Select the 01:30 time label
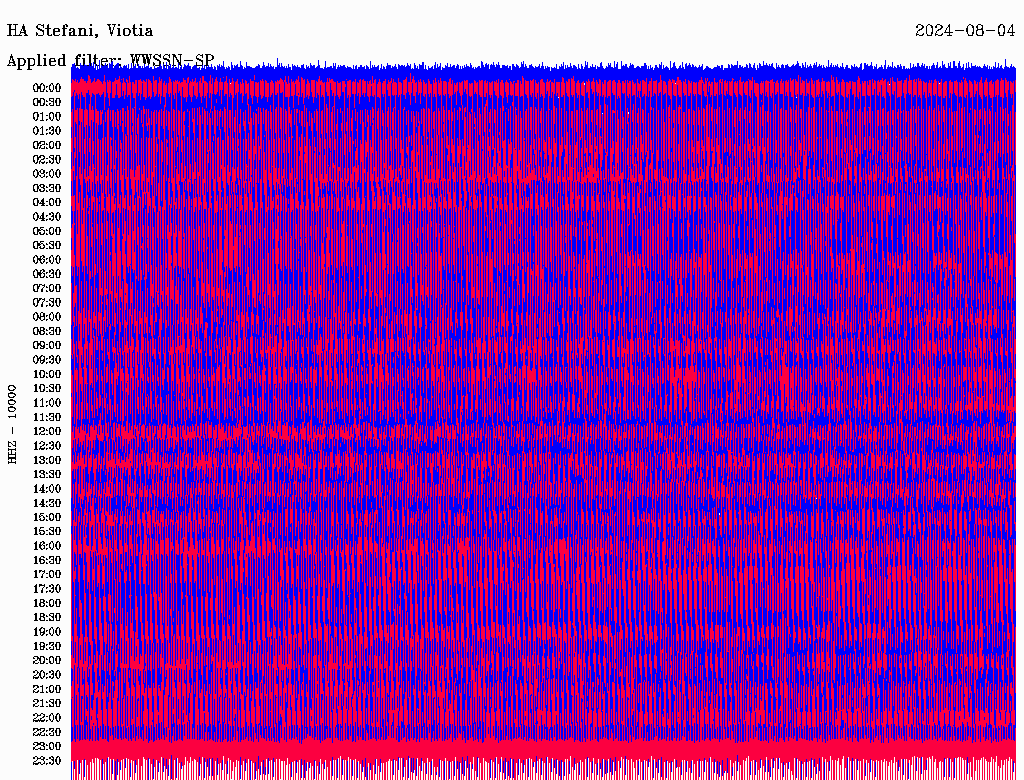1024x780 pixels. coord(47,131)
